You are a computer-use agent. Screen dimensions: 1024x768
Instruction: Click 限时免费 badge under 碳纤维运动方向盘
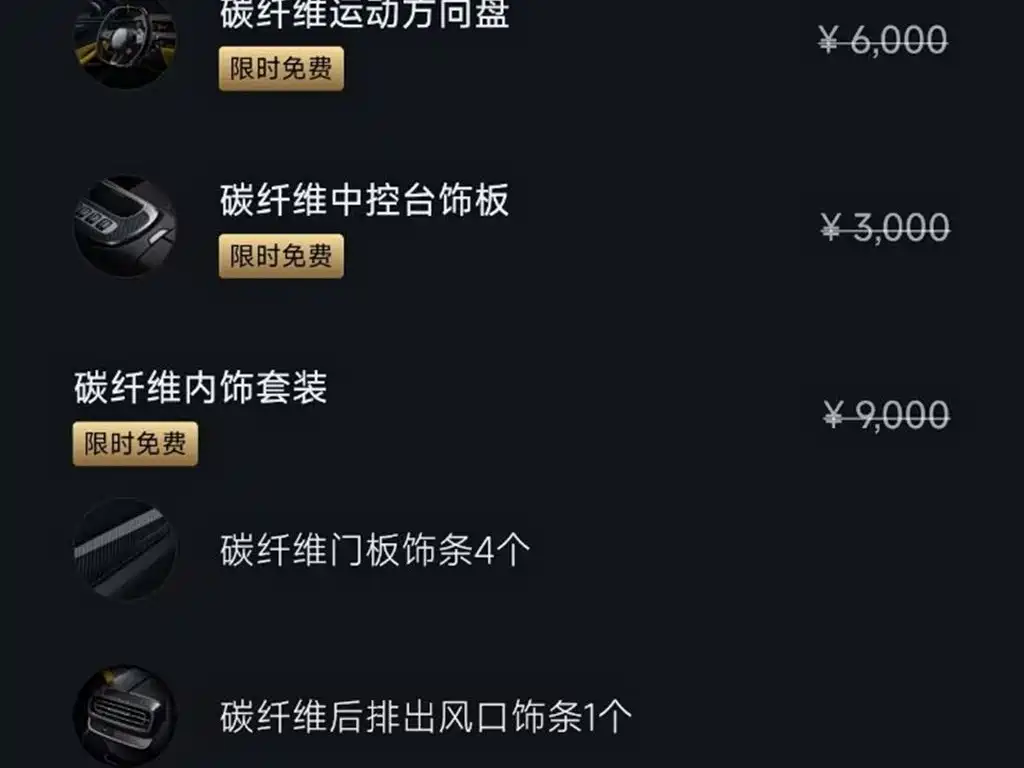[281, 69]
